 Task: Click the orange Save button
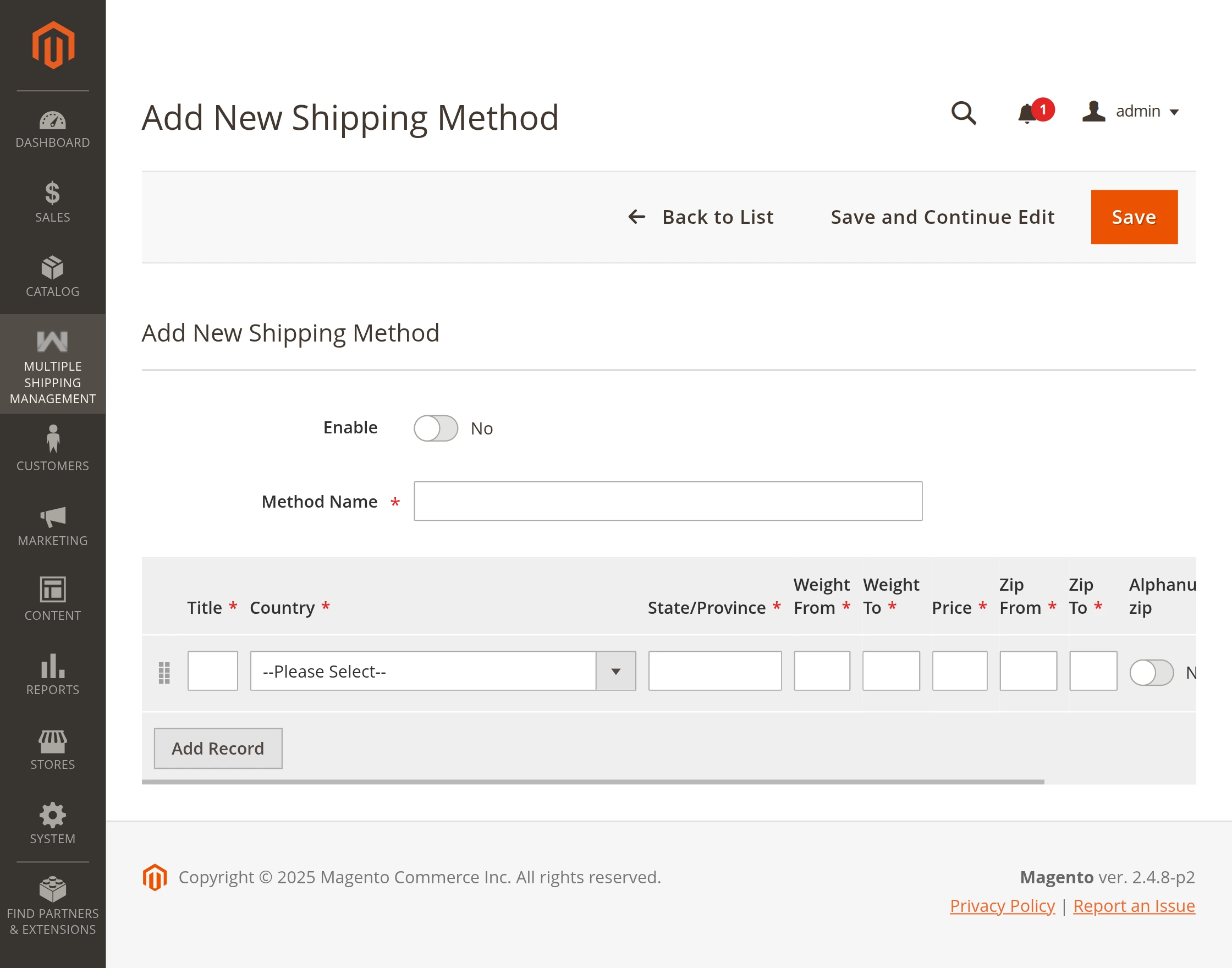pos(1134,217)
